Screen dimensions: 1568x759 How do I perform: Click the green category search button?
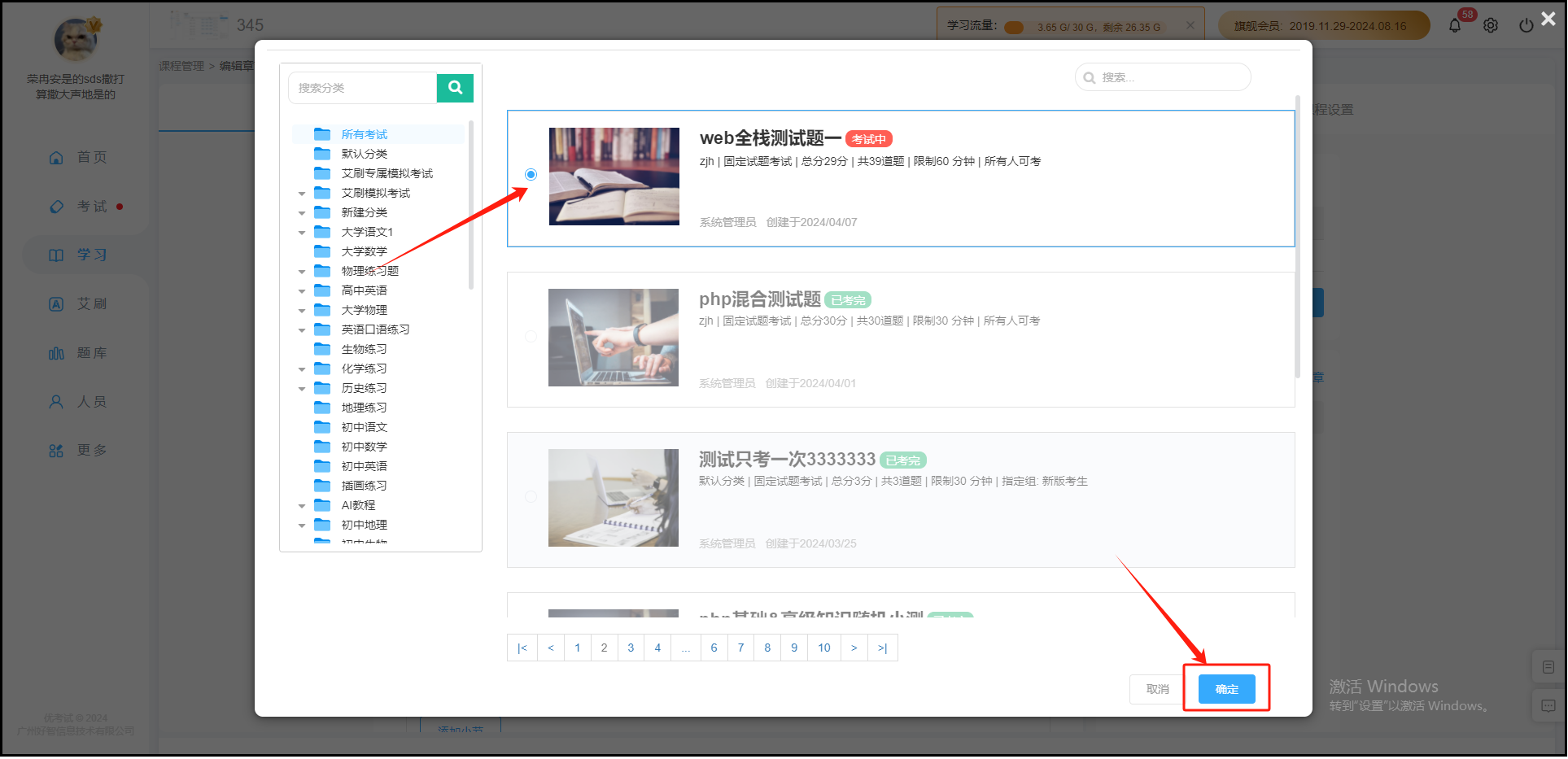455,87
